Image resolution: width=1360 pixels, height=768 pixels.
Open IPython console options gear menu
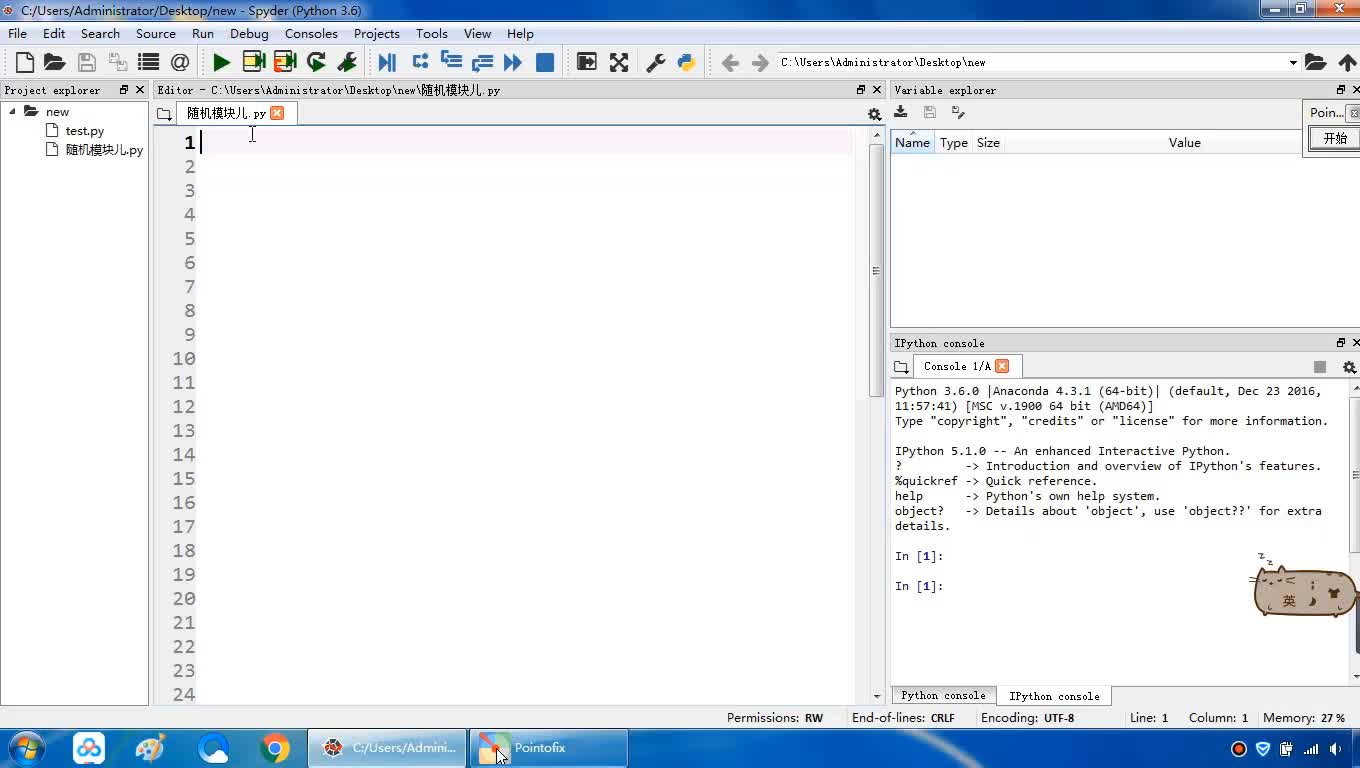click(x=1348, y=367)
